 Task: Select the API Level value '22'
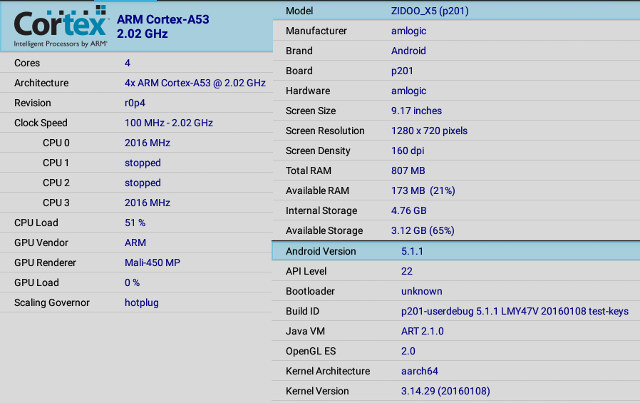click(x=407, y=271)
